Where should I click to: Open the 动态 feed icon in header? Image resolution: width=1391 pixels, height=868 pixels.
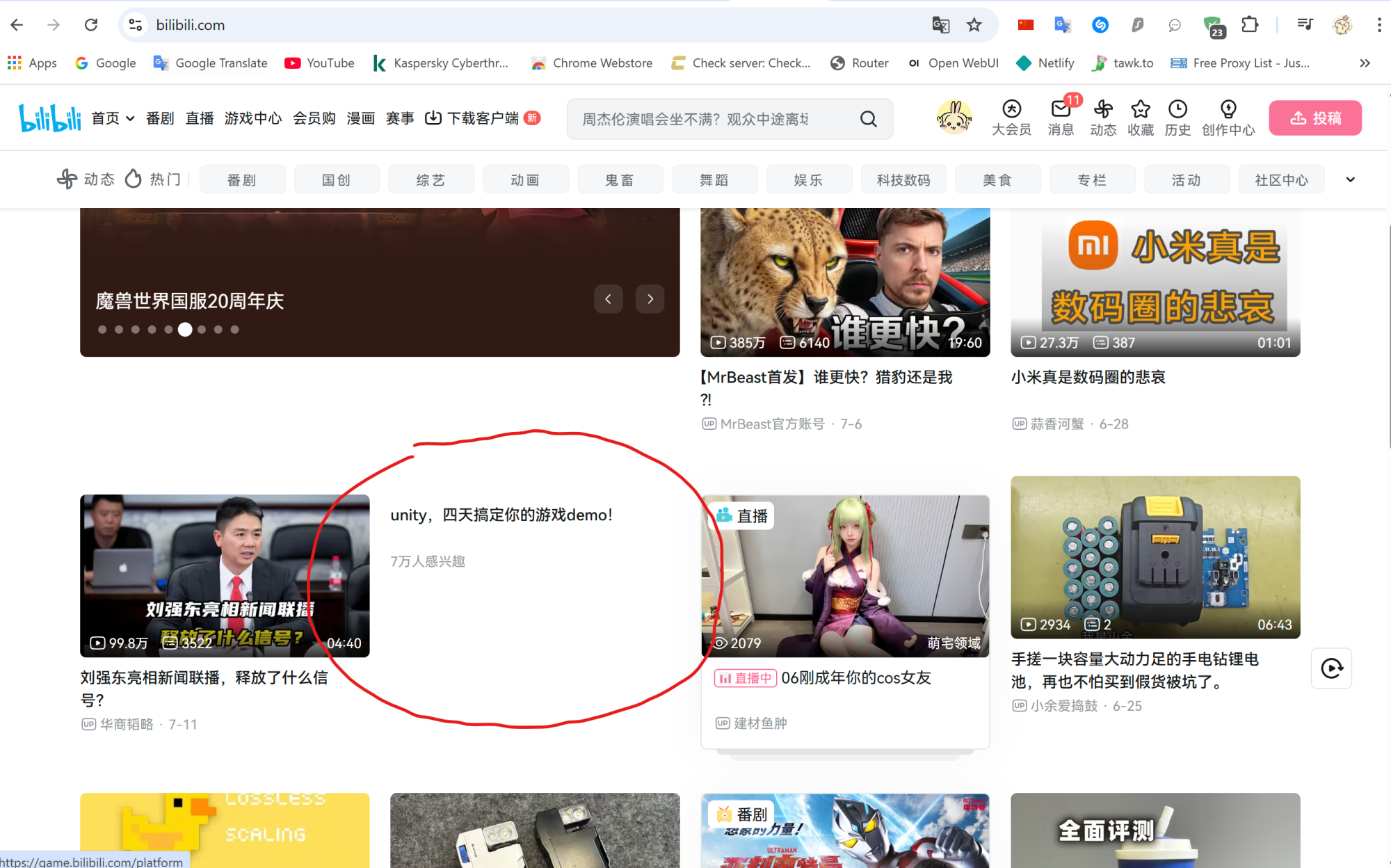click(1103, 118)
